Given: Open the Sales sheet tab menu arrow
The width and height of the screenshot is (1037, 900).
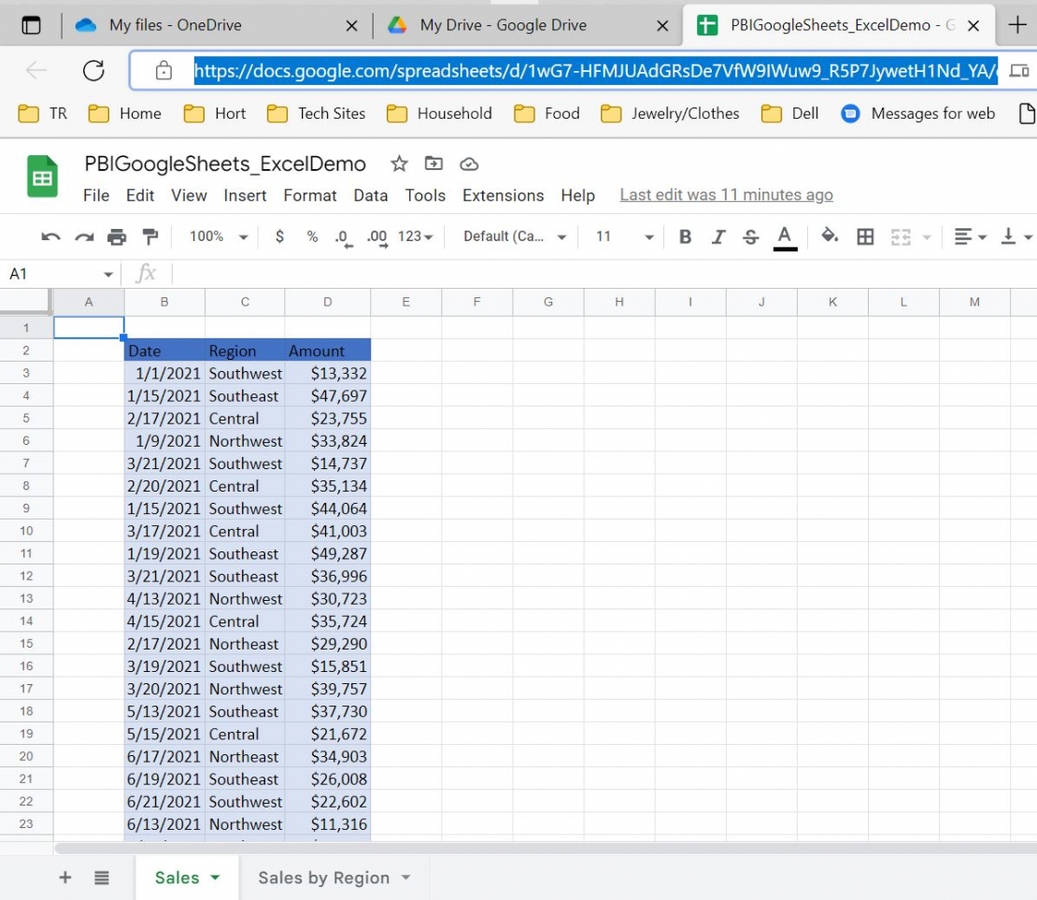Looking at the screenshot, I should tap(213, 877).
